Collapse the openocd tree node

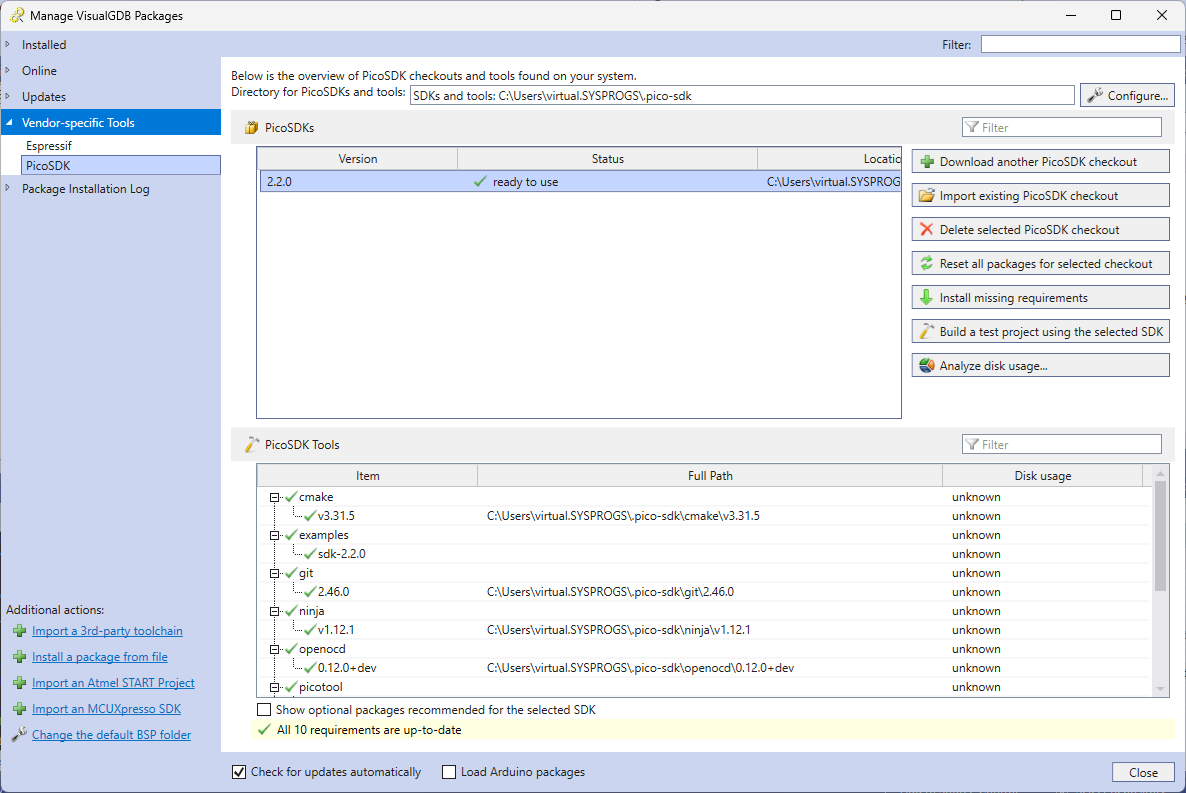click(275, 649)
